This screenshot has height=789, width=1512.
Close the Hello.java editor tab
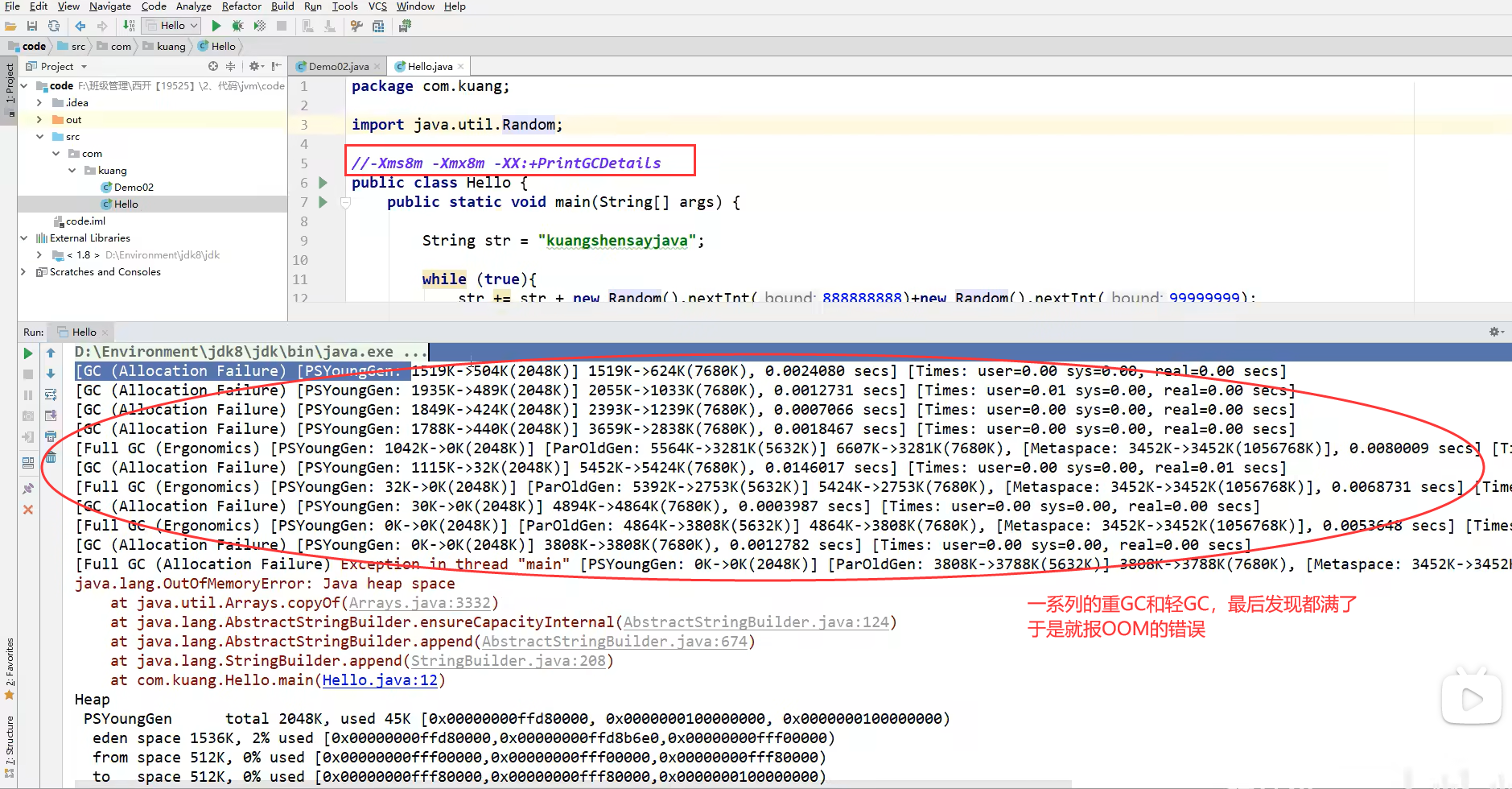point(460,67)
